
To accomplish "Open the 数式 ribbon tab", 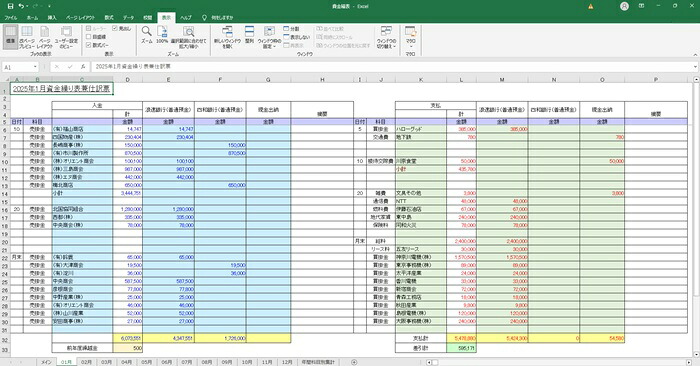I will [109, 17].
